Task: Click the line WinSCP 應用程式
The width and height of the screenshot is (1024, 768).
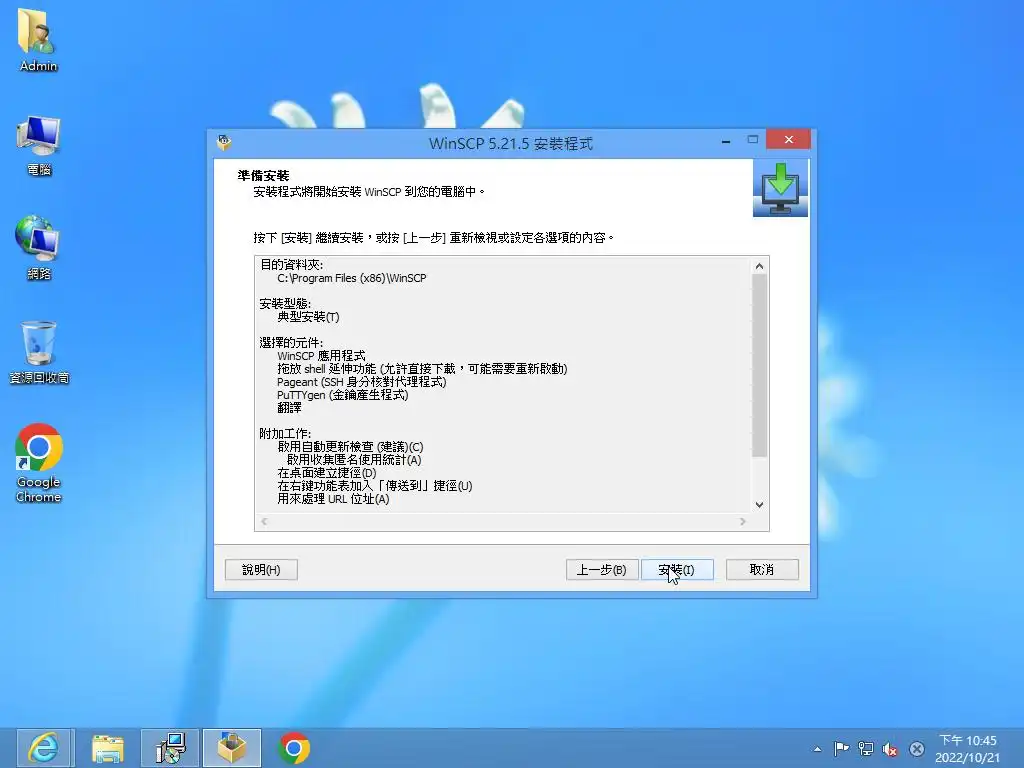Action: (x=321, y=356)
